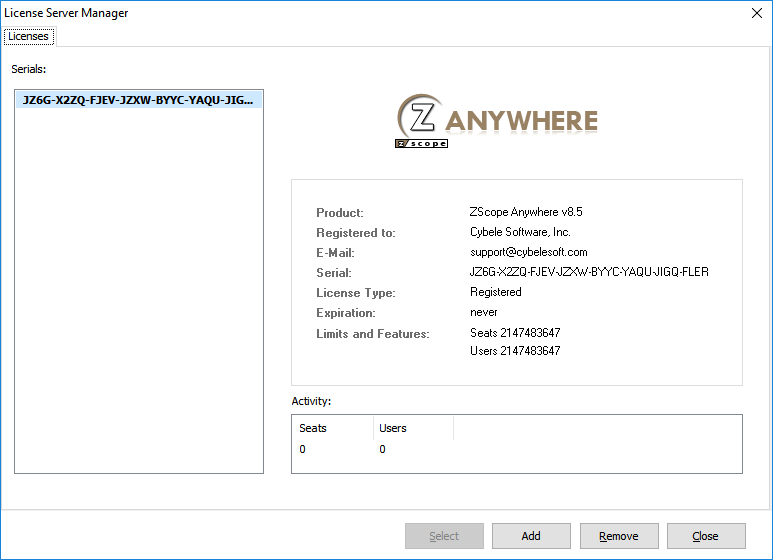Click the full serial ending in JIGQ-FLER
The height and width of the screenshot is (560, 773).
coord(589,272)
